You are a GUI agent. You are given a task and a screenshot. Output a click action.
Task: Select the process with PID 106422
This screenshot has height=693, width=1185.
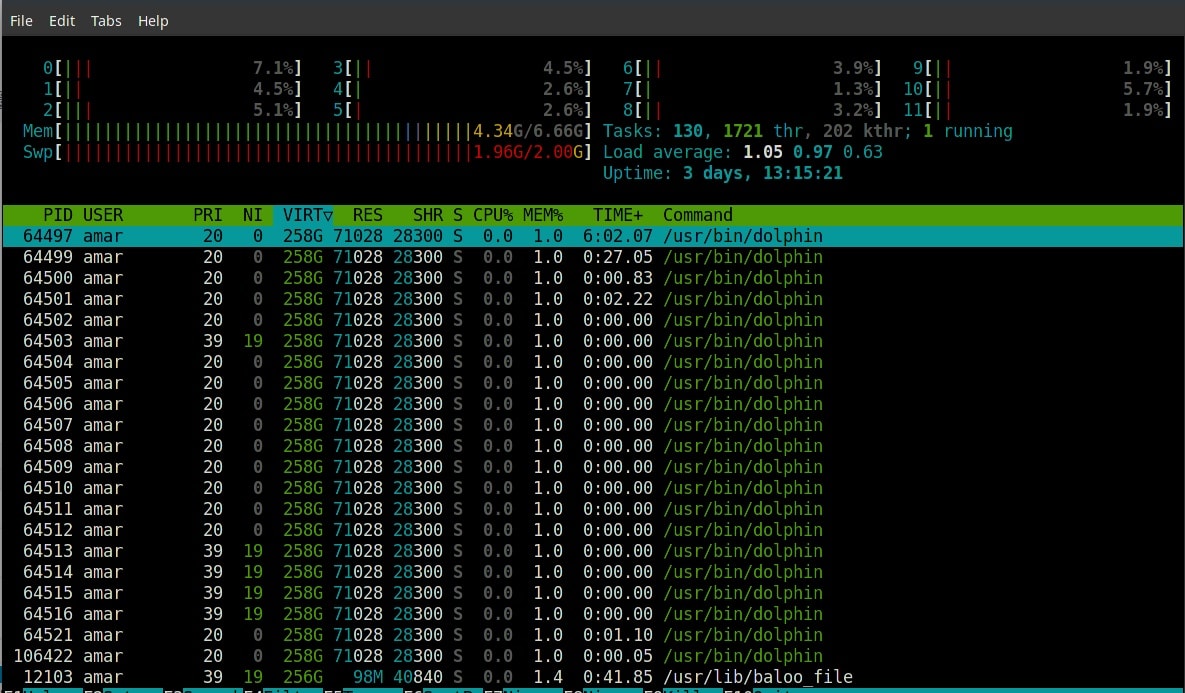point(592,656)
